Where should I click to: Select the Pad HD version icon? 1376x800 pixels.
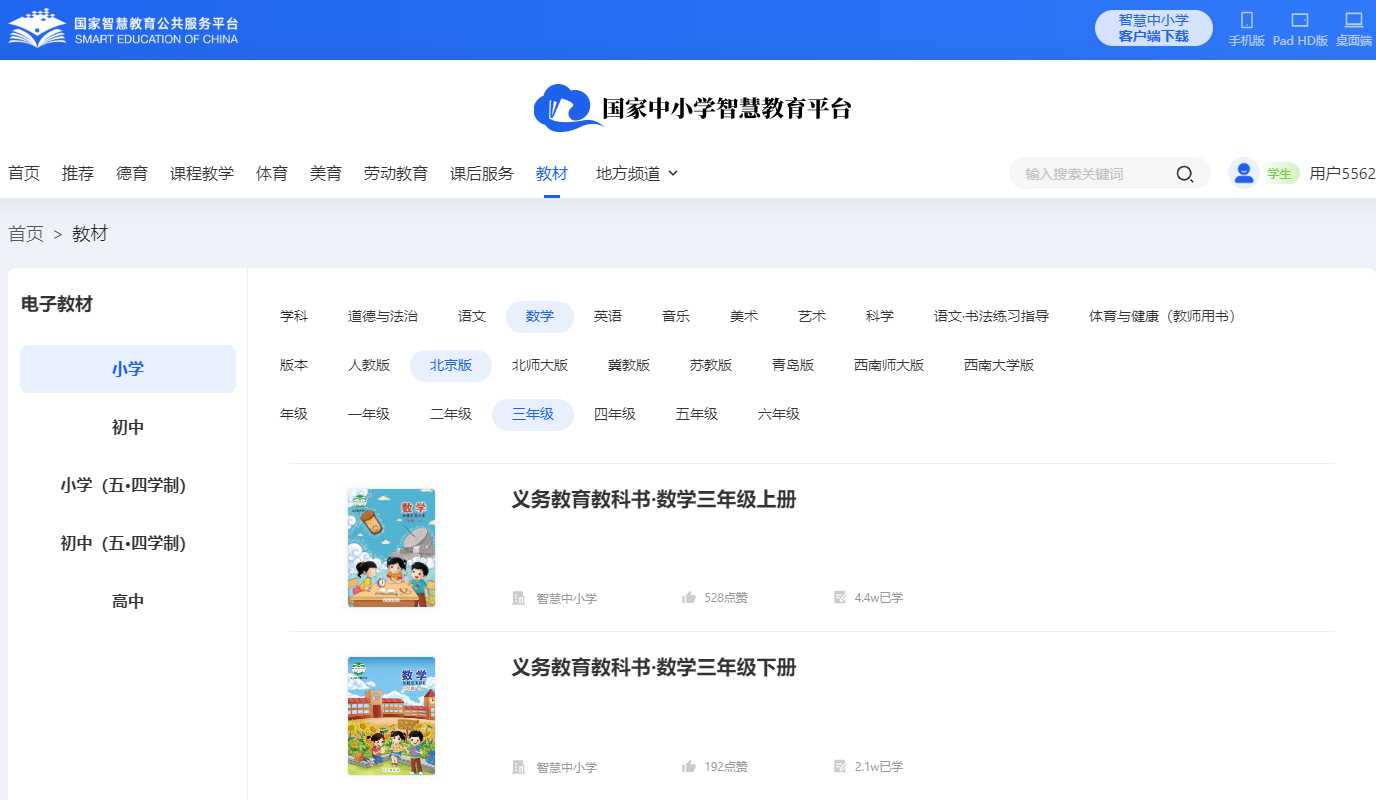coord(1299,20)
